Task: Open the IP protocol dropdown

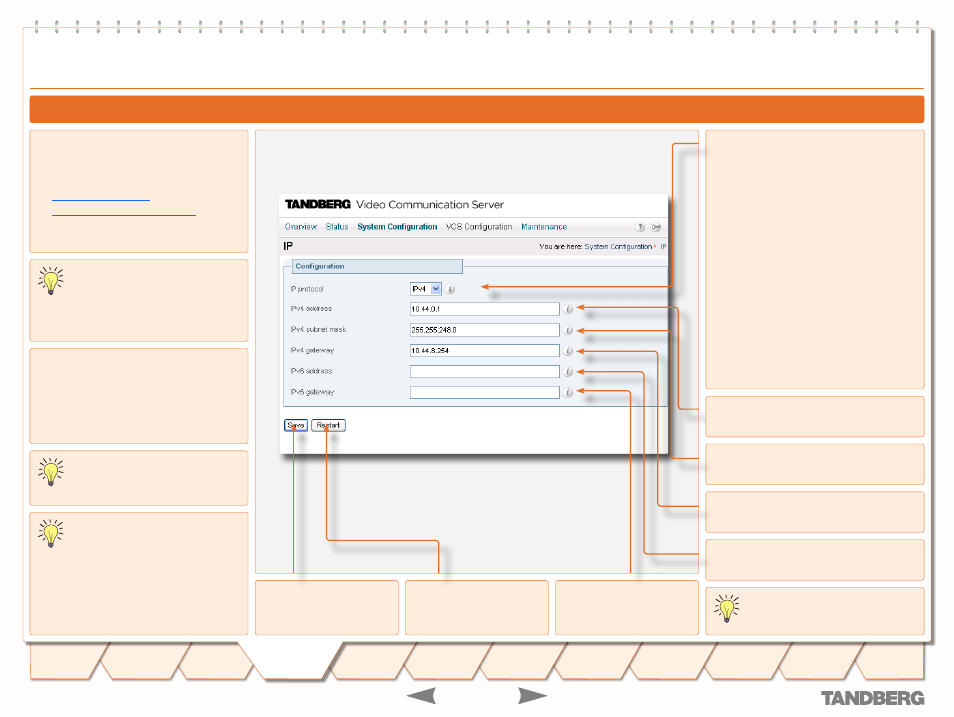Action: (x=426, y=289)
